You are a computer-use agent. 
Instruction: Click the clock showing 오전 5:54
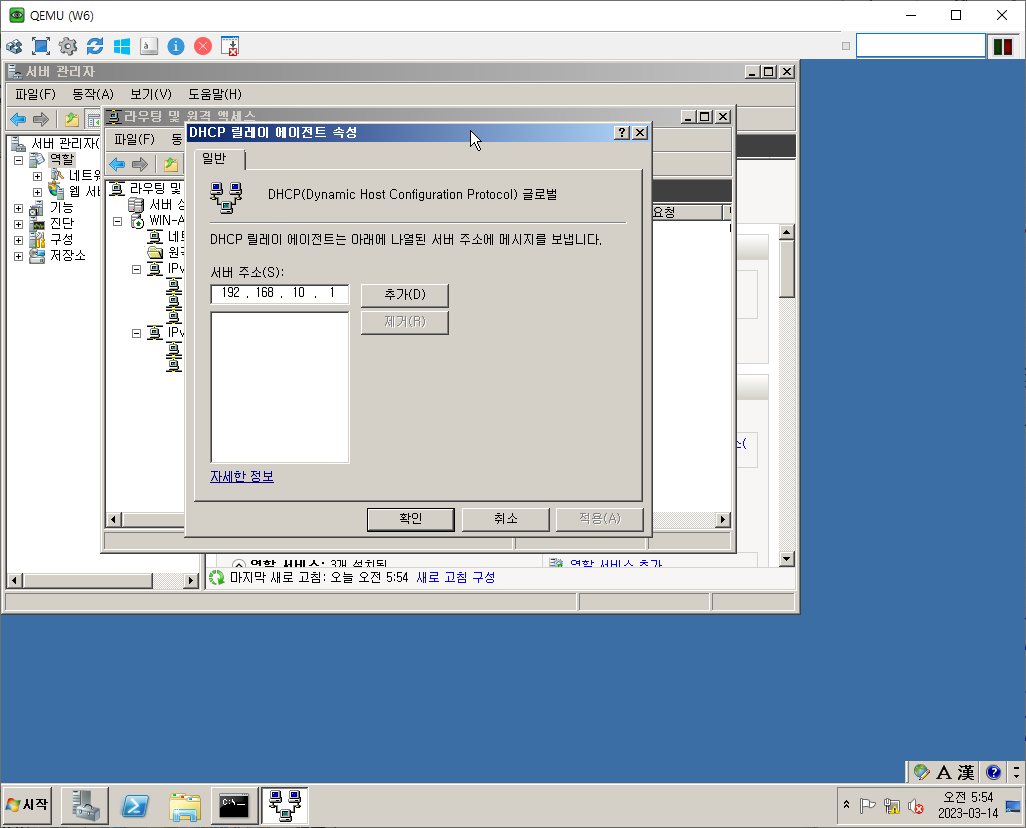[x=968, y=797]
